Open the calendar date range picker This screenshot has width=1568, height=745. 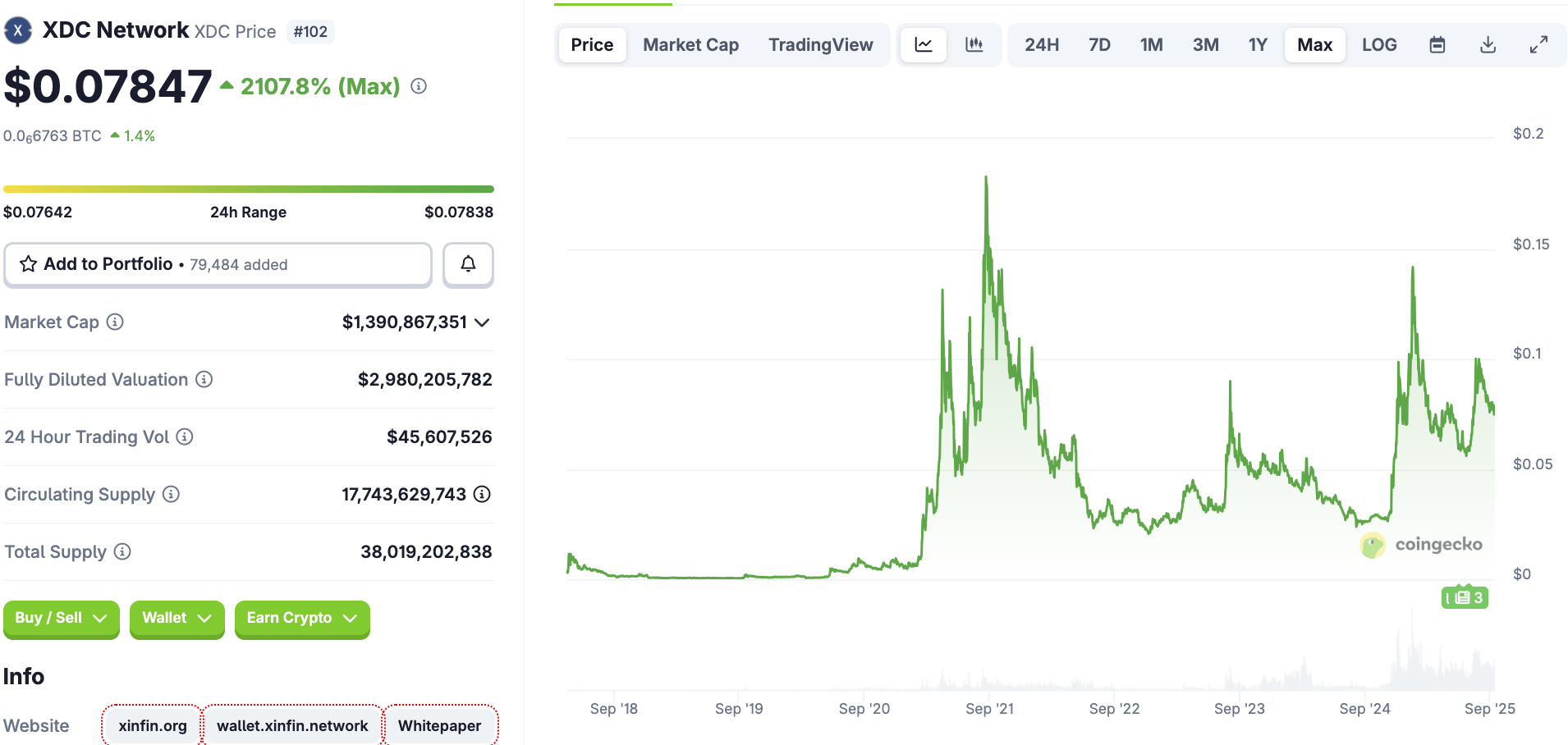pos(1437,45)
